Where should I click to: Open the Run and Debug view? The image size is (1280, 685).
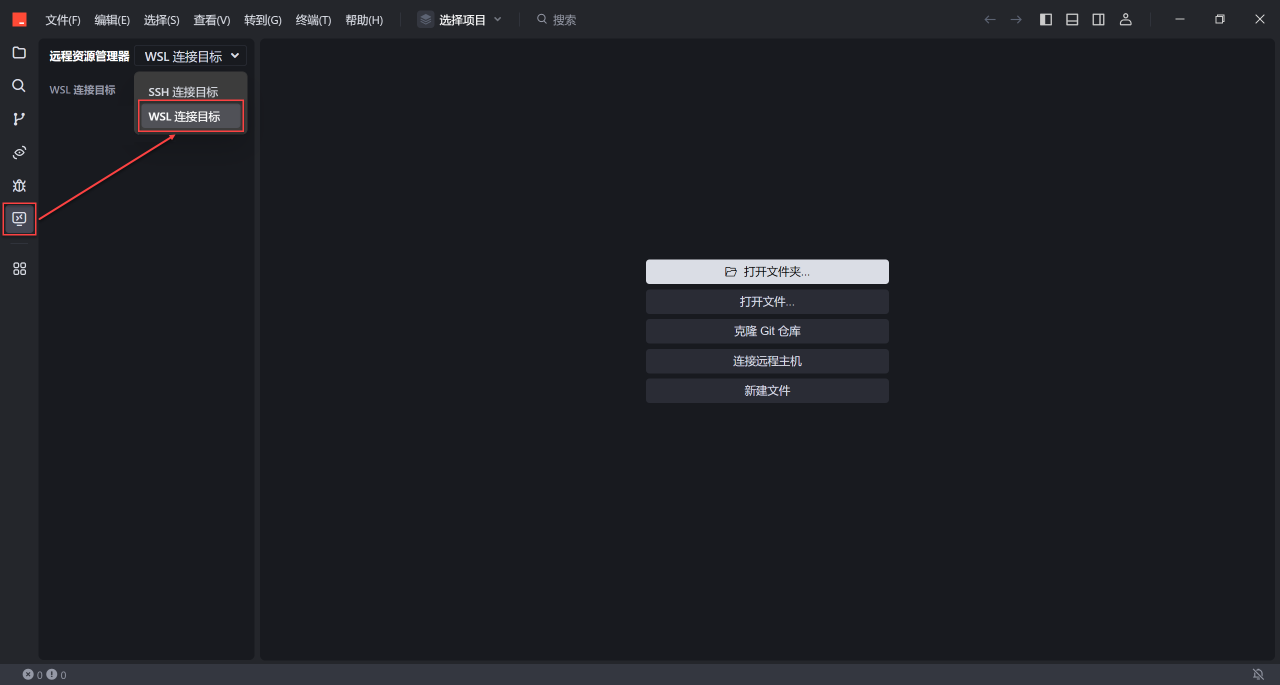(x=18, y=185)
